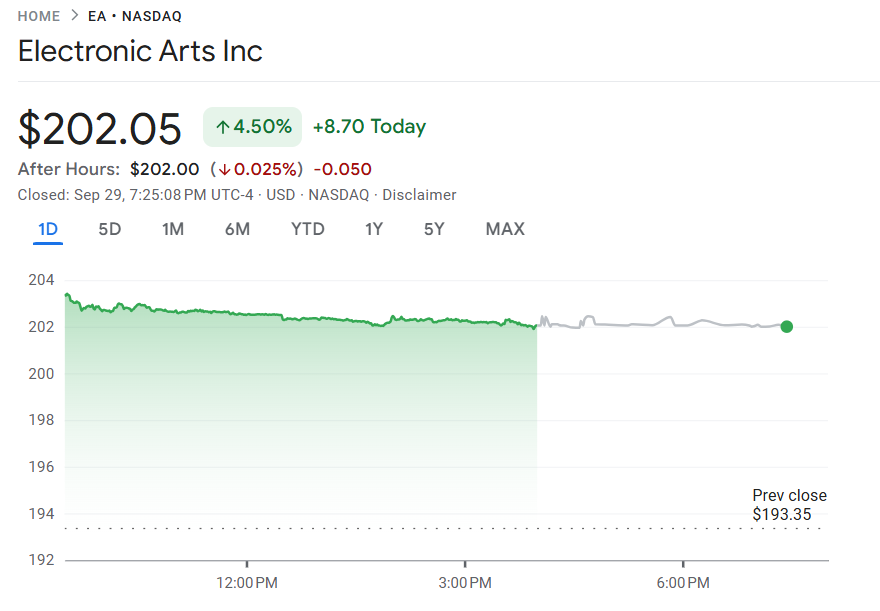
Task: Click the green current price dot
Action: pyautogui.click(x=787, y=326)
